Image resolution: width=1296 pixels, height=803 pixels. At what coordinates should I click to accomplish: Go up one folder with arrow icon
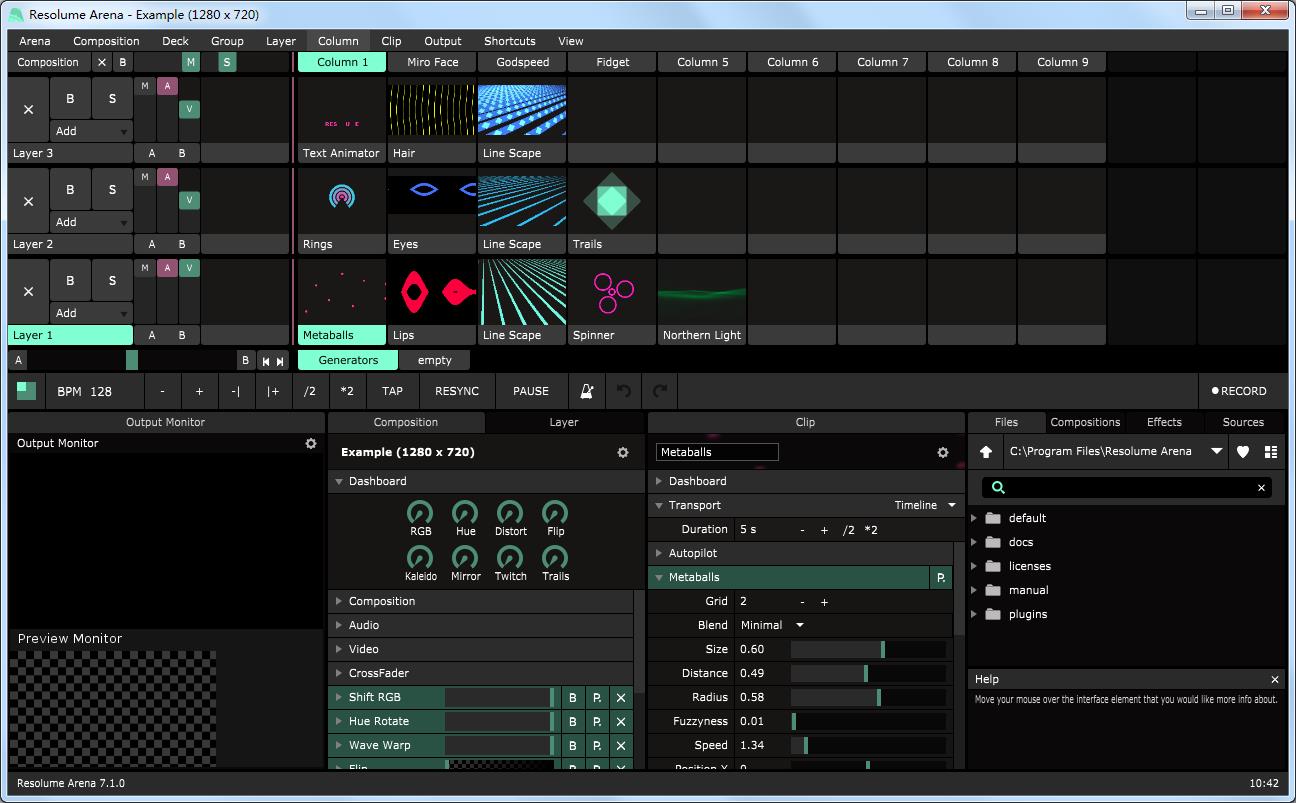pos(986,452)
